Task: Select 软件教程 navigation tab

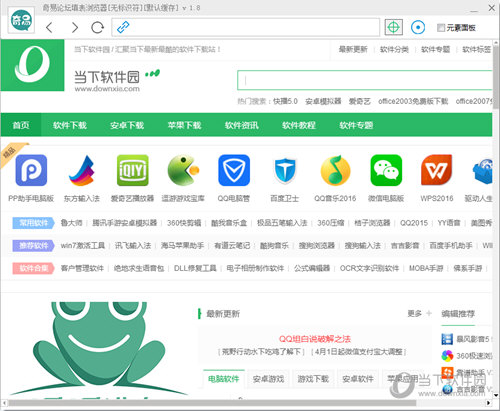Action: point(299,125)
